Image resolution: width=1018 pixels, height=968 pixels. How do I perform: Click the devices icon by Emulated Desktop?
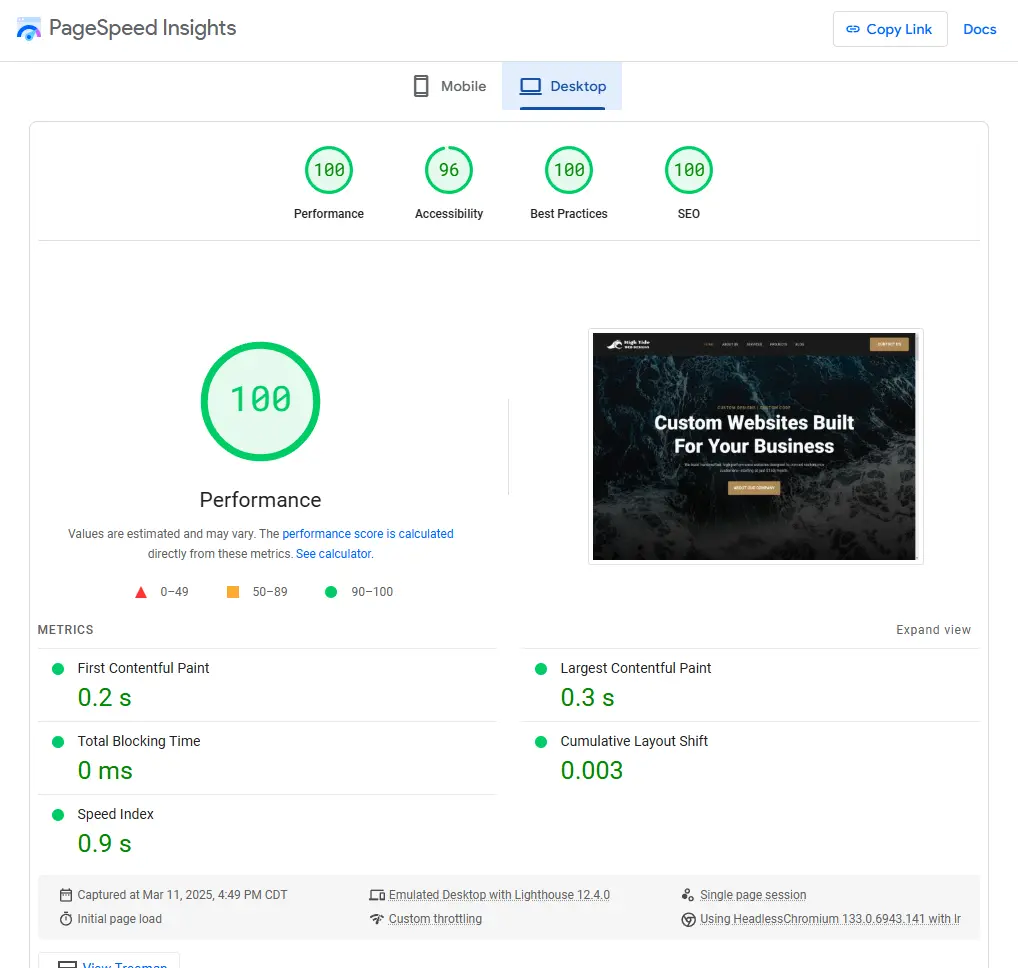[x=377, y=895]
